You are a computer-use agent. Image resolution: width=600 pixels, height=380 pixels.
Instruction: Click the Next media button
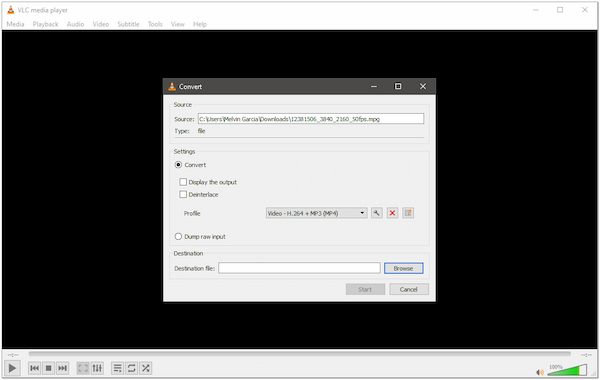point(62,368)
